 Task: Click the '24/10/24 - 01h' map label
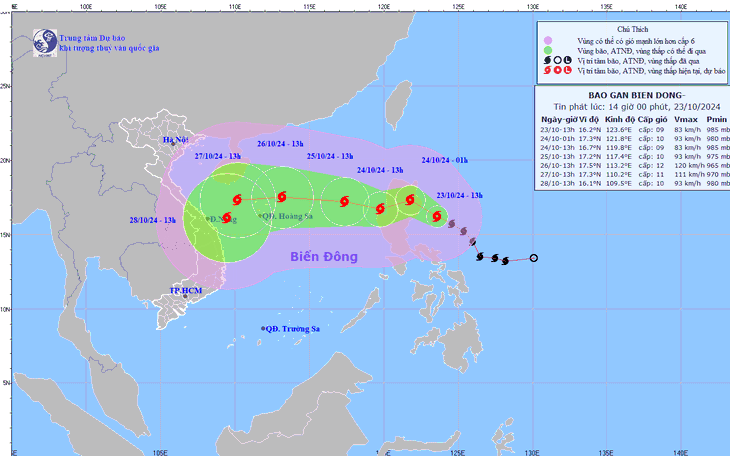[x=445, y=160]
